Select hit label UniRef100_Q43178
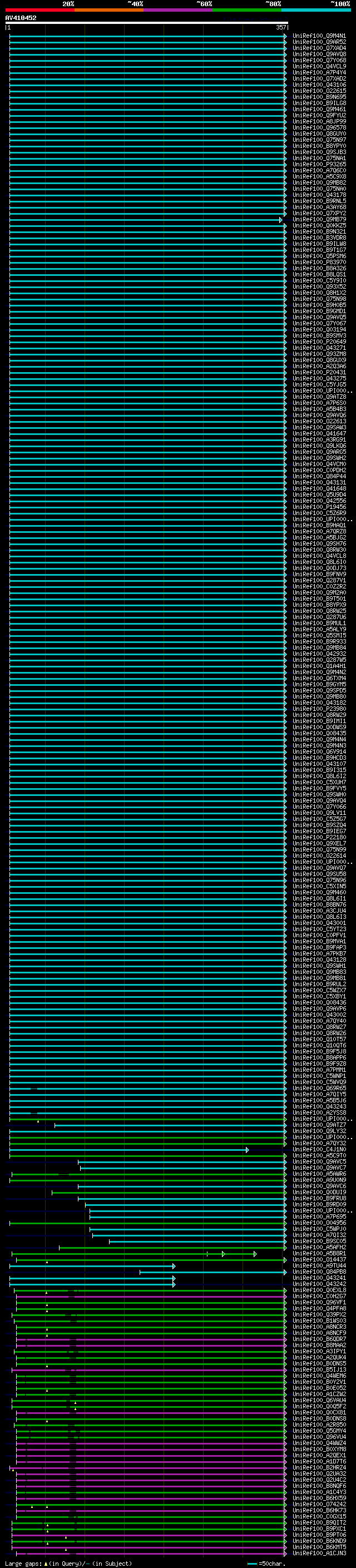 319,195
